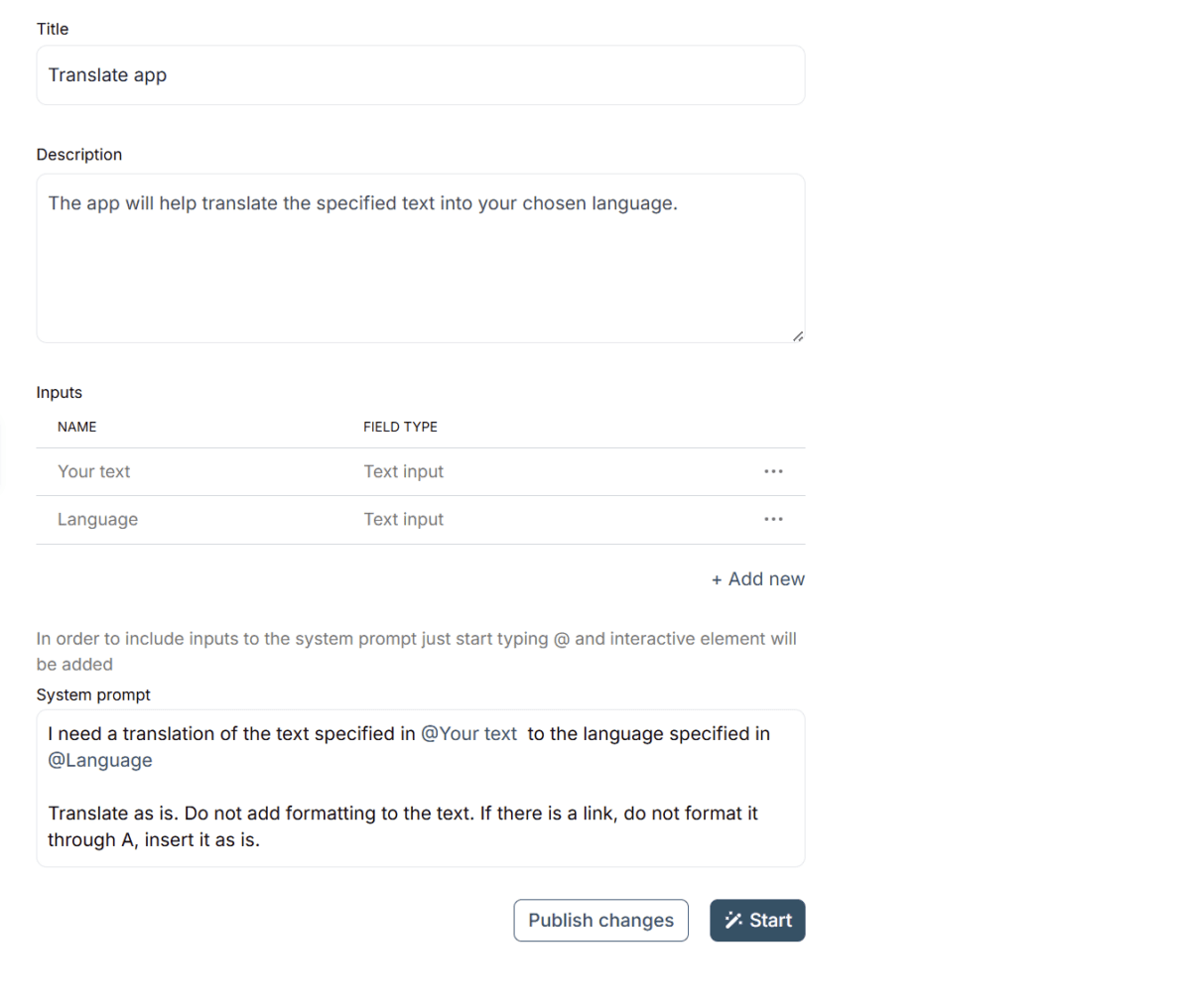Click the "Description" field label

[x=78, y=155]
